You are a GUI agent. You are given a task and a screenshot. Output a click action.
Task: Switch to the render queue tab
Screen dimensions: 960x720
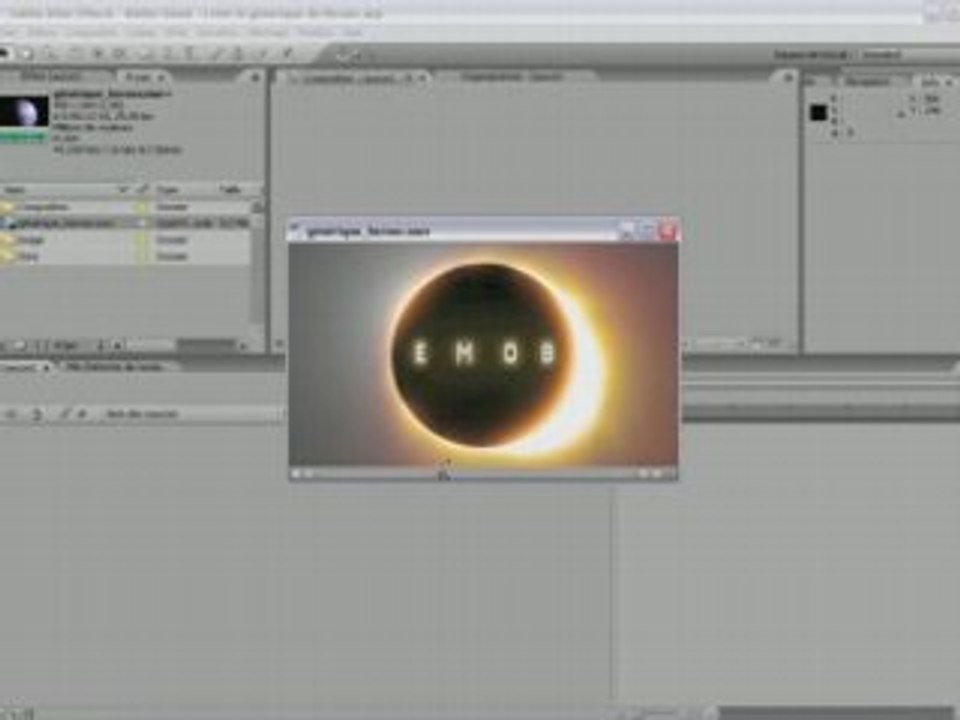point(115,367)
